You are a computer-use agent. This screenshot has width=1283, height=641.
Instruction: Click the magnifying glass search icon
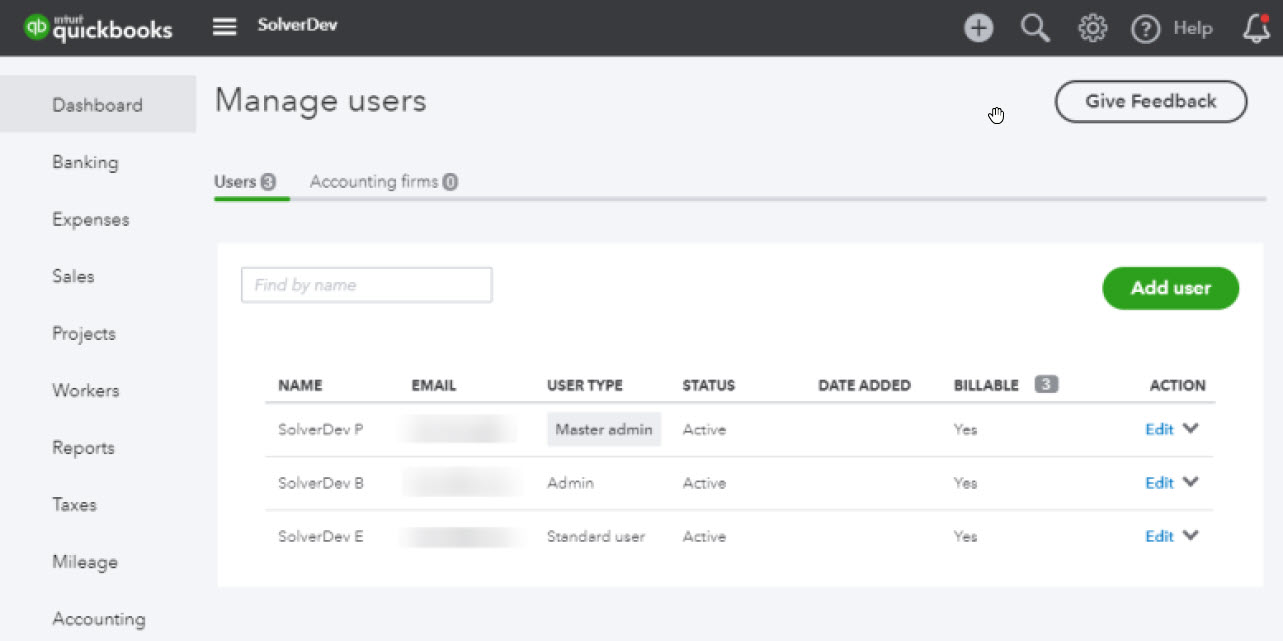(x=1035, y=28)
